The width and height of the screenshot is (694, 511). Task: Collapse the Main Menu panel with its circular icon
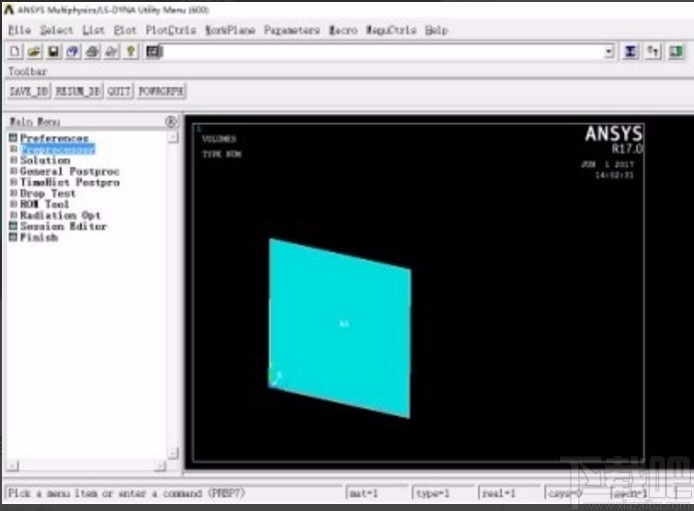pos(171,121)
